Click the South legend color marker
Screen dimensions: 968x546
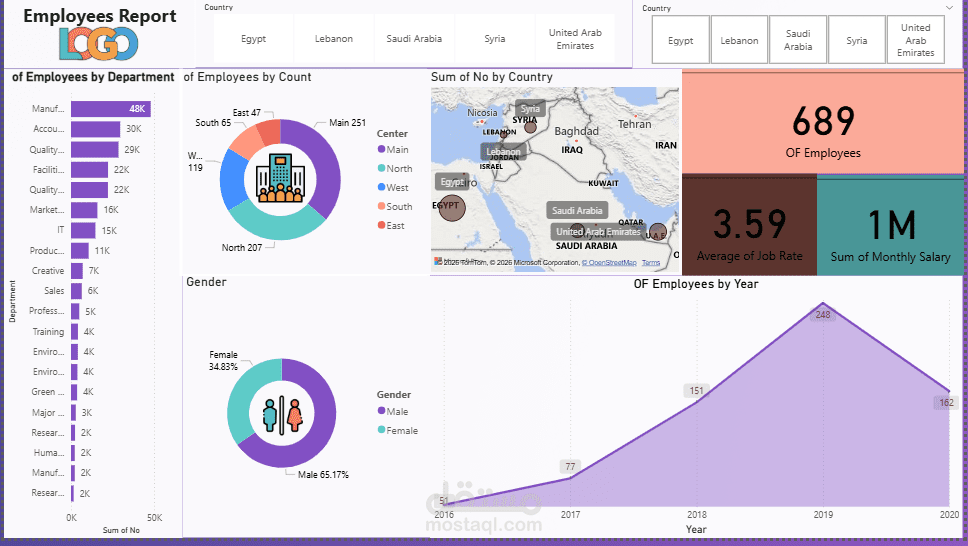(382, 206)
